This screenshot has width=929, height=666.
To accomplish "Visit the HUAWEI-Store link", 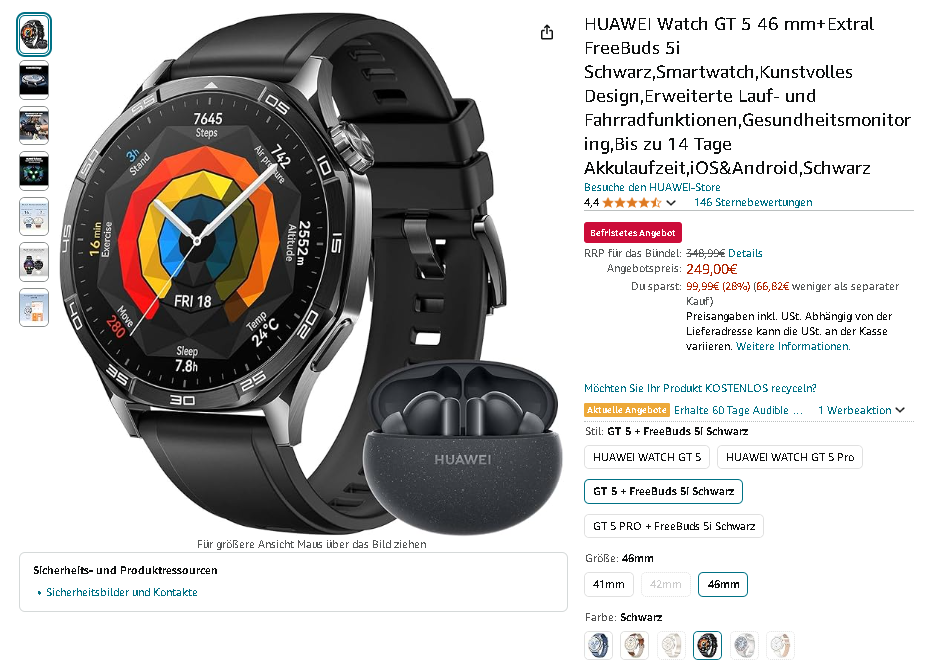I will (x=652, y=187).
